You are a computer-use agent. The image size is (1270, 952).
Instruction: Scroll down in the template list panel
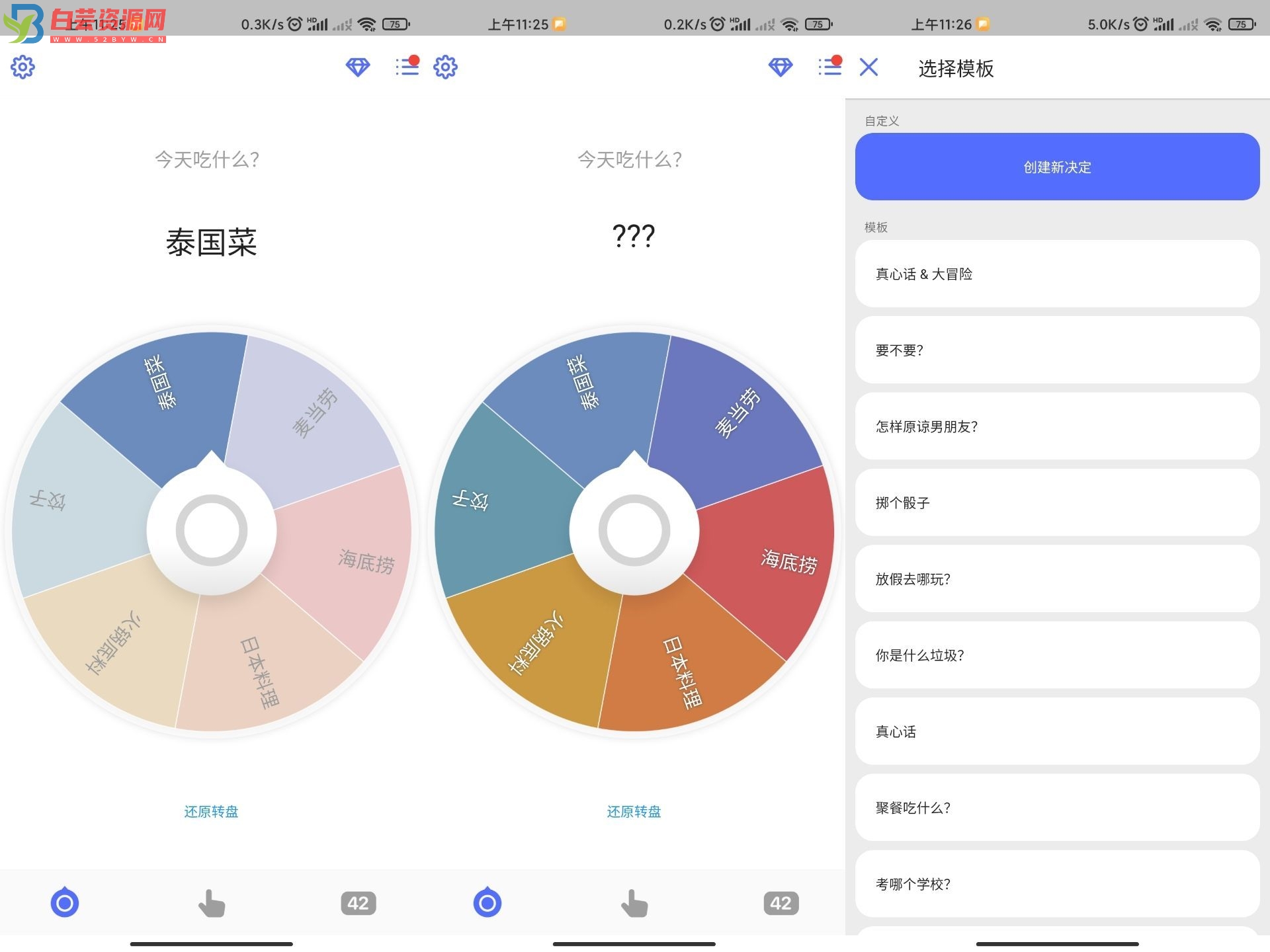[x=1056, y=900]
